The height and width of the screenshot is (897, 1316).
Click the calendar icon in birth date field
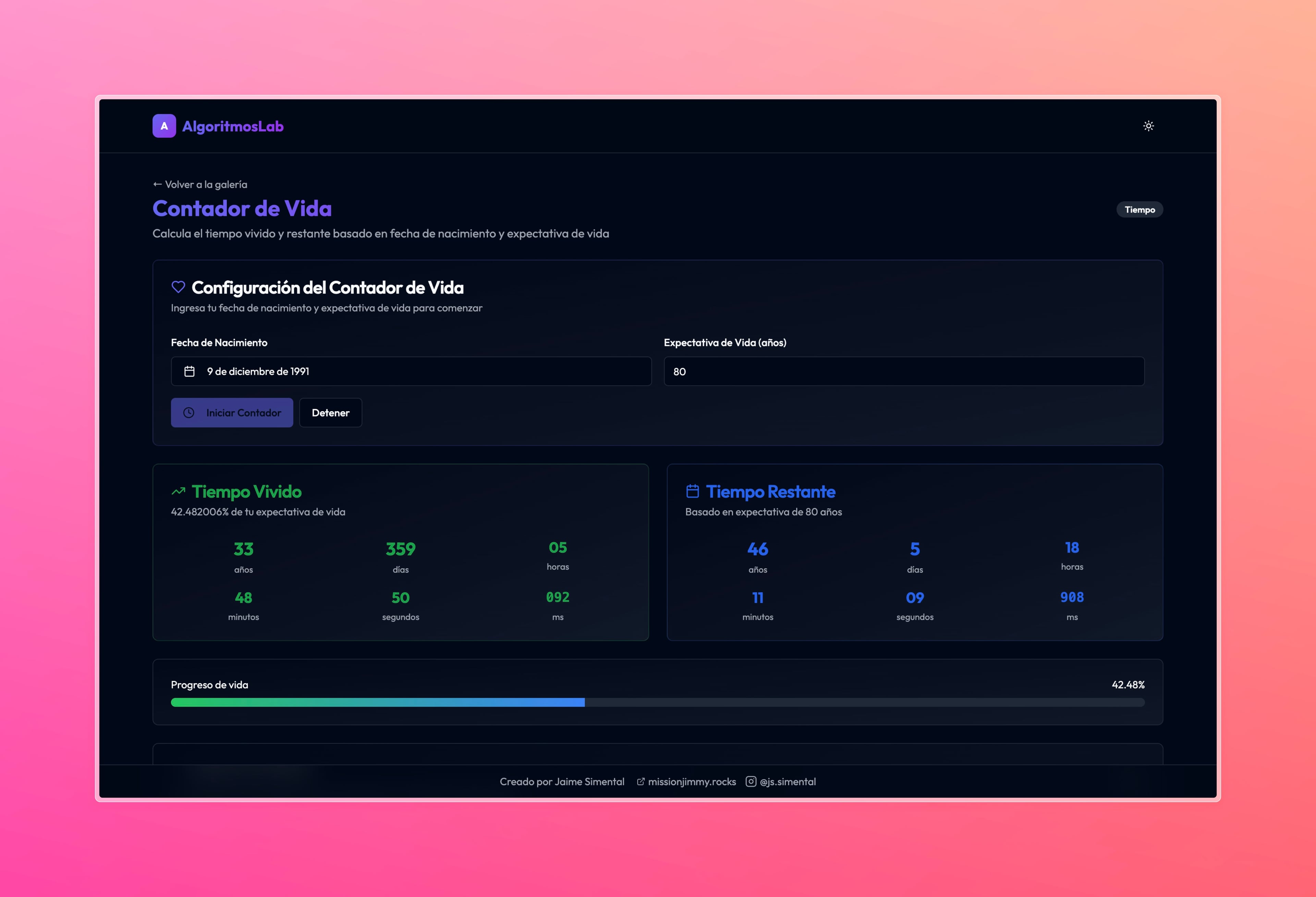pyautogui.click(x=190, y=372)
